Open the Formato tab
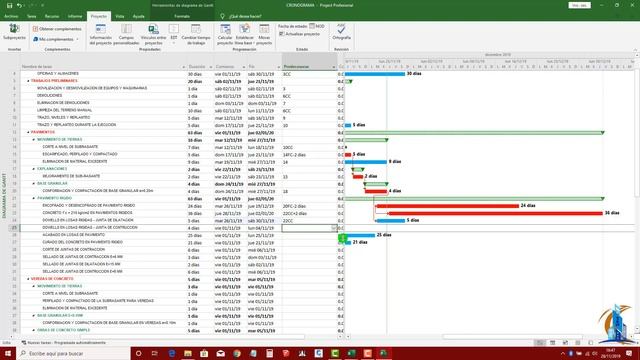640x360 pixels. coord(182,16)
